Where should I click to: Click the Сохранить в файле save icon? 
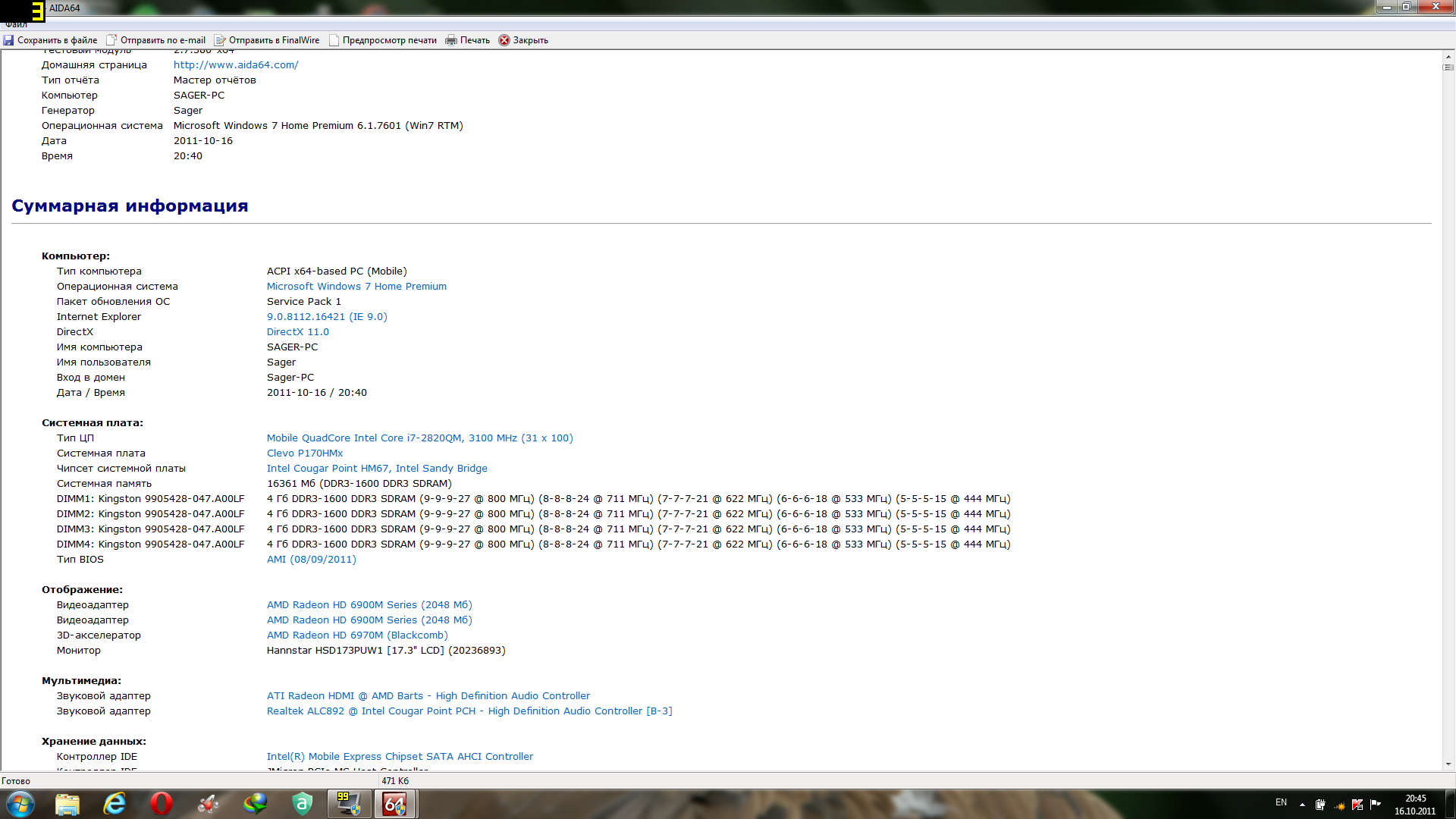(x=9, y=40)
